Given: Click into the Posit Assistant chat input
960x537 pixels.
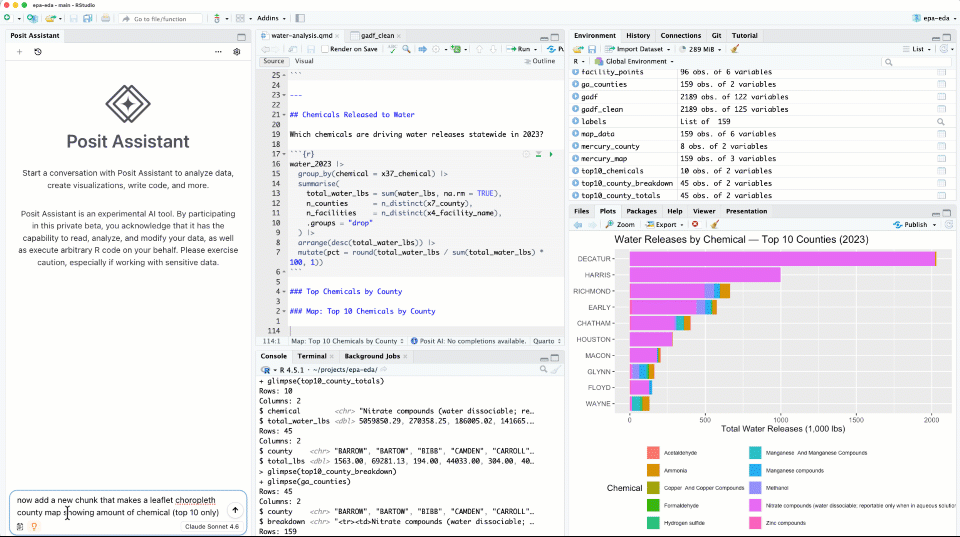Looking at the screenshot, I should 118,506.
